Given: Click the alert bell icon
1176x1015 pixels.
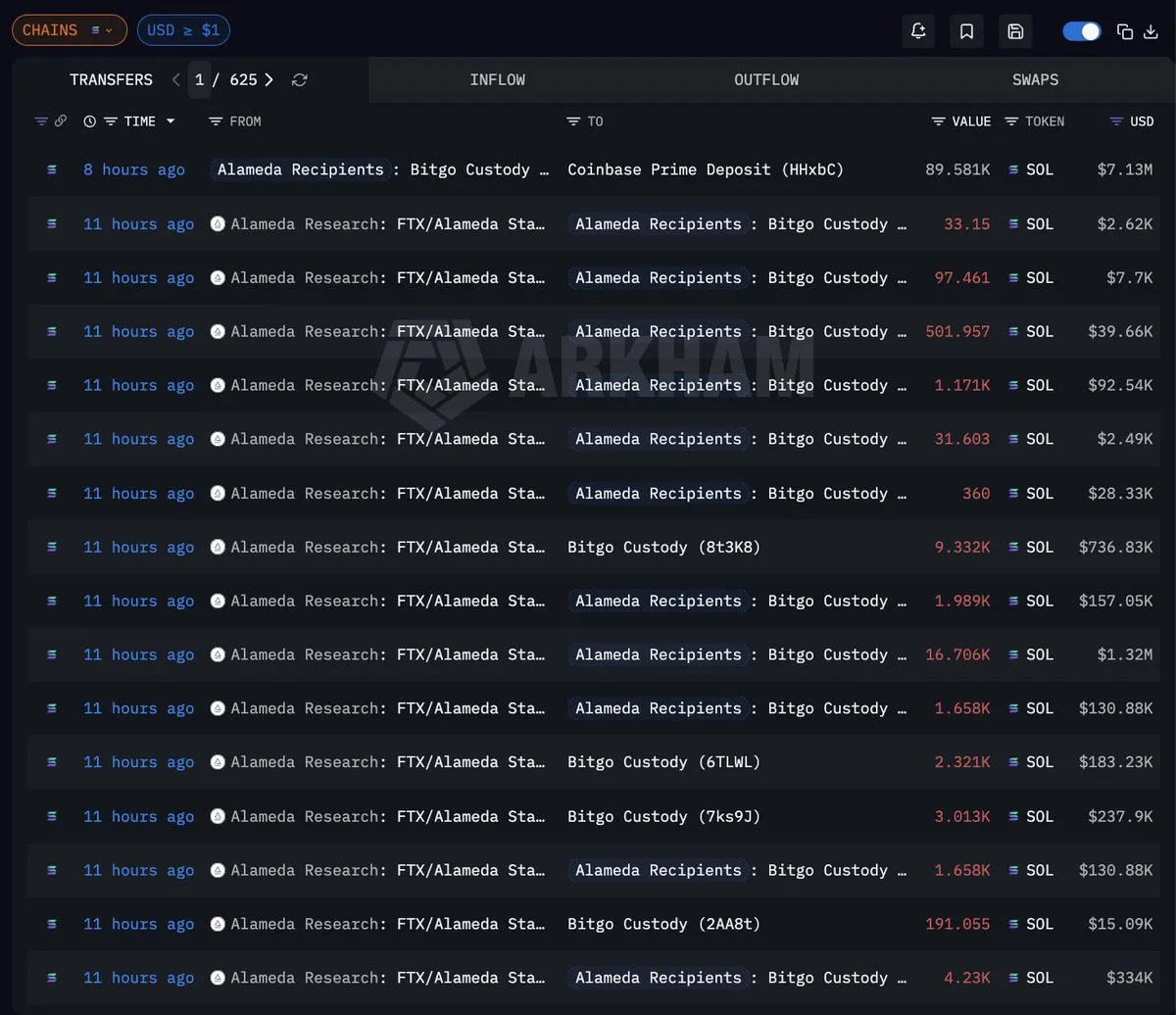Looking at the screenshot, I should point(918,31).
